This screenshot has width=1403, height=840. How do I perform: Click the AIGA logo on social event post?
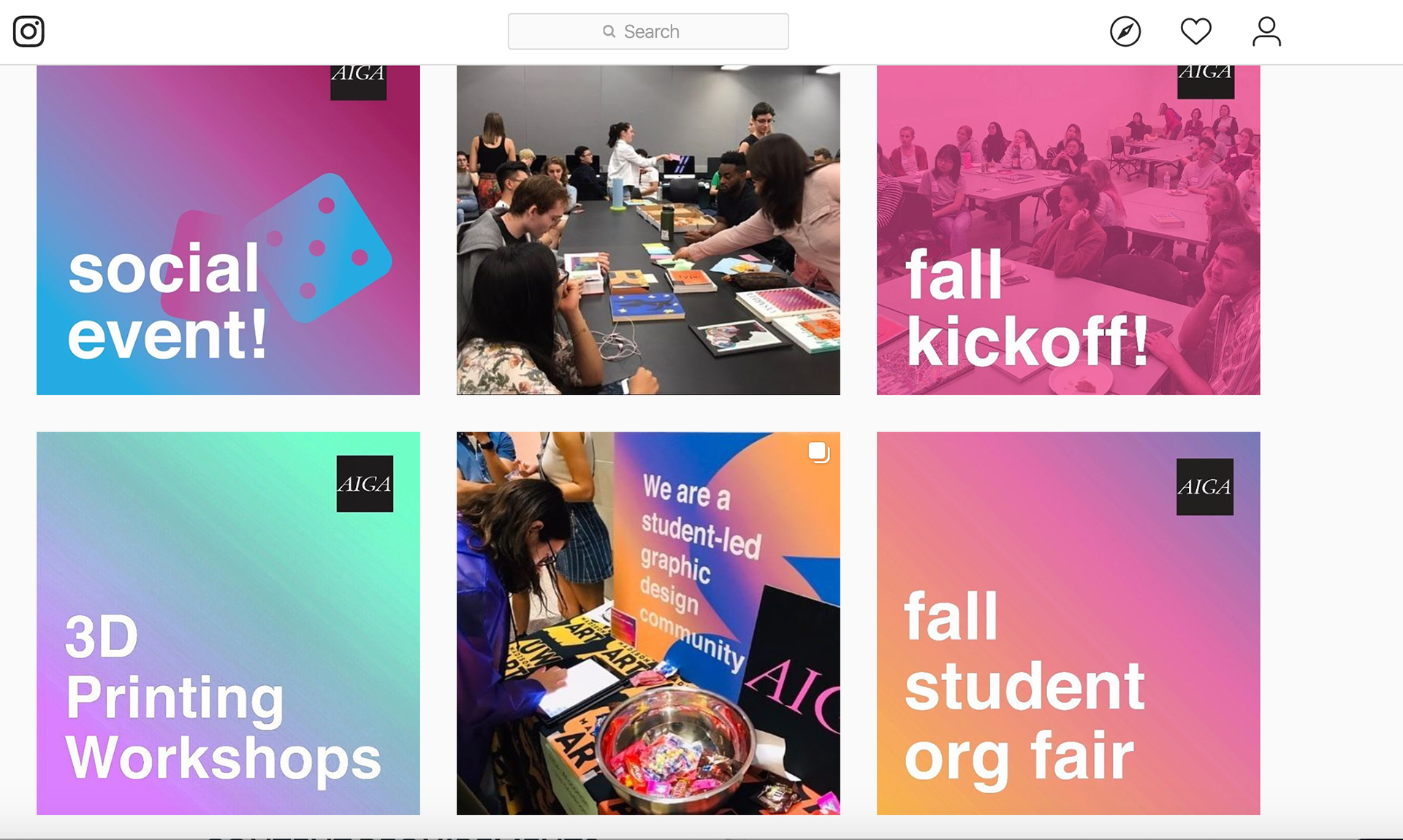point(358,83)
